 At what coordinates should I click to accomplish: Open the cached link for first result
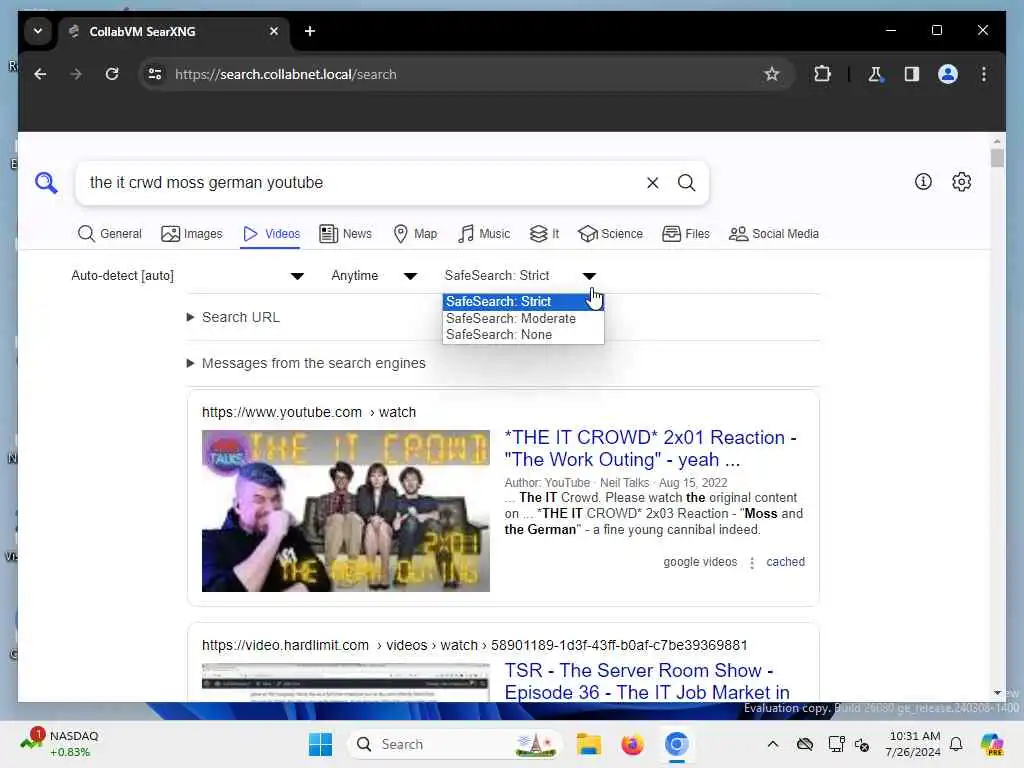(x=785, y=562)
